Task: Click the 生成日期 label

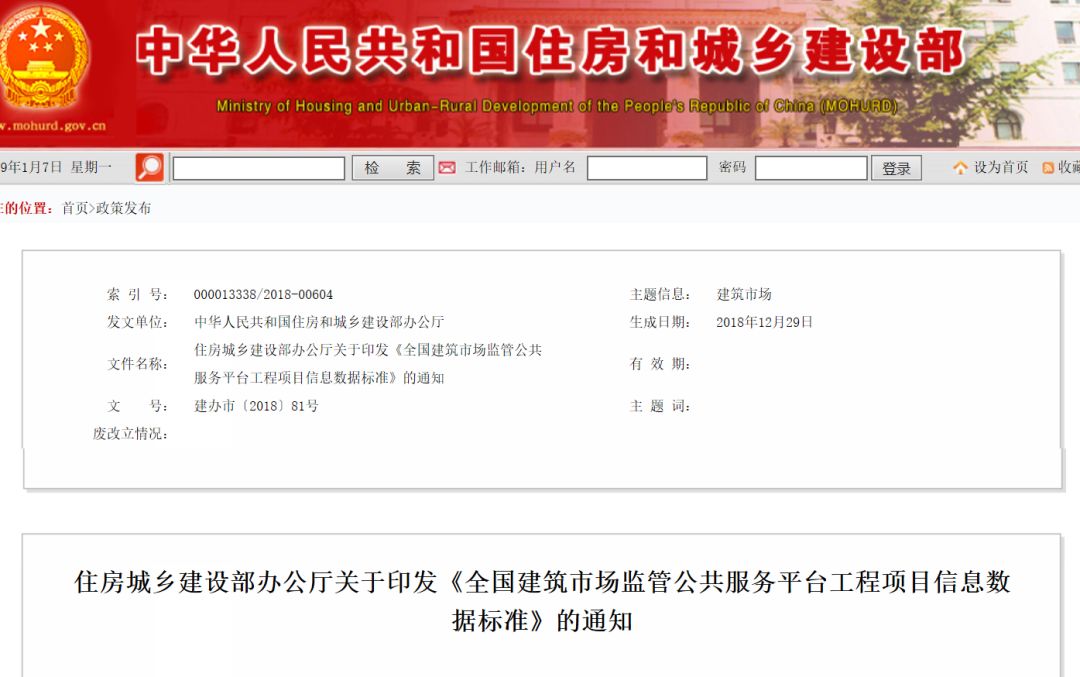Action: [x=660, y=322]
